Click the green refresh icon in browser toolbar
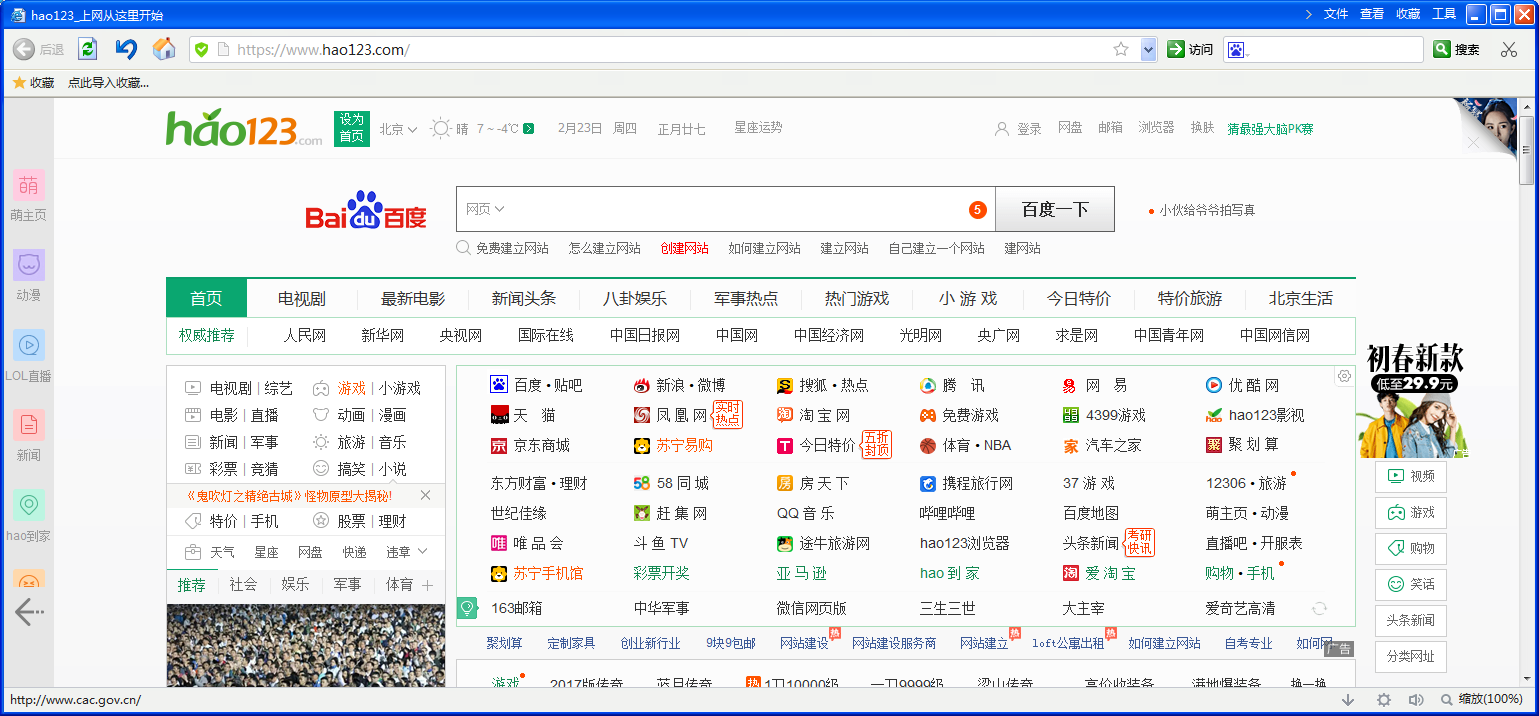This screenshot has height=716, width=1539. pyautogui.click(x=87, y=49)
